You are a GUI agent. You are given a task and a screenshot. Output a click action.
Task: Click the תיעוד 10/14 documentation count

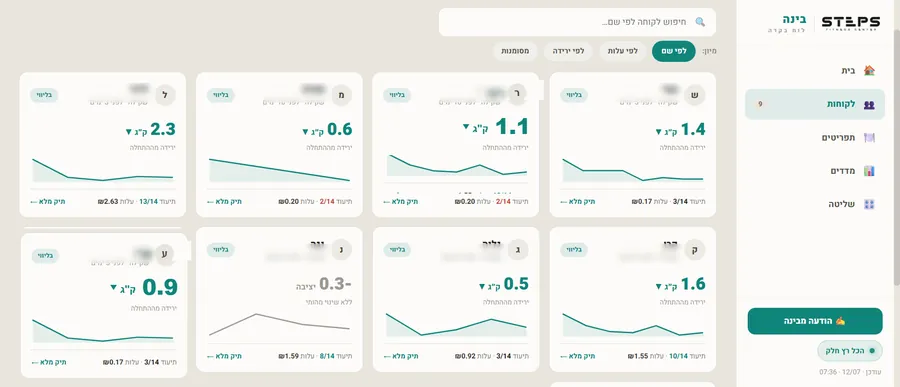click(688, 356)
